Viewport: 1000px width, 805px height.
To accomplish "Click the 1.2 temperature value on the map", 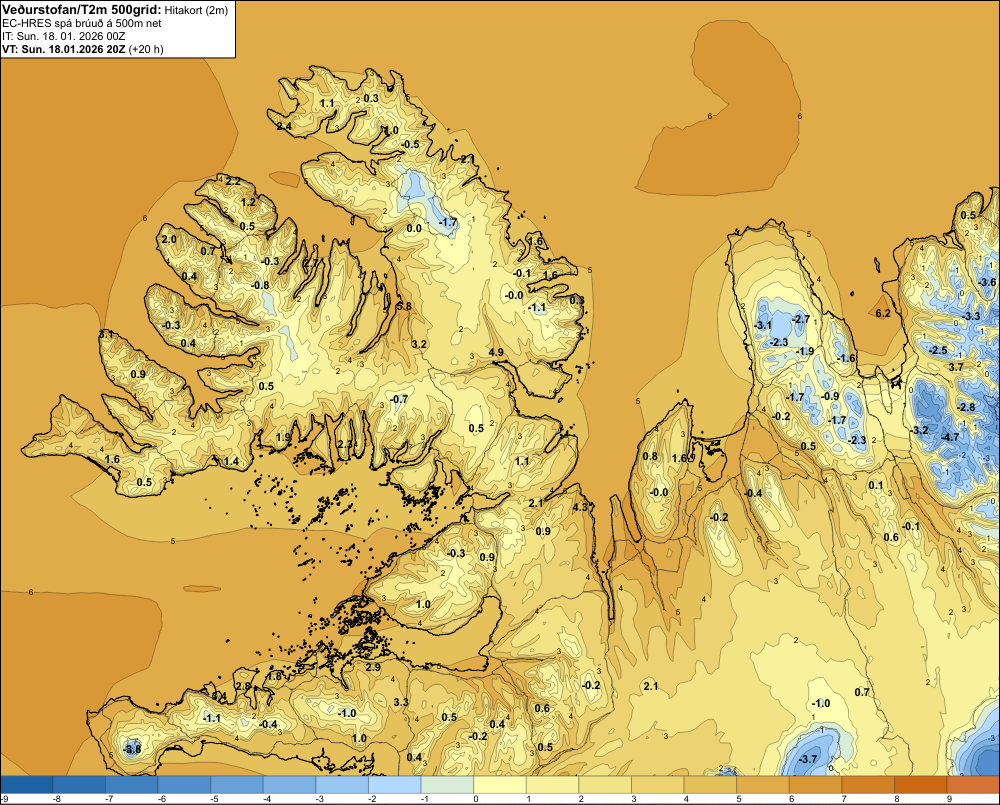I will coord(248,202).
